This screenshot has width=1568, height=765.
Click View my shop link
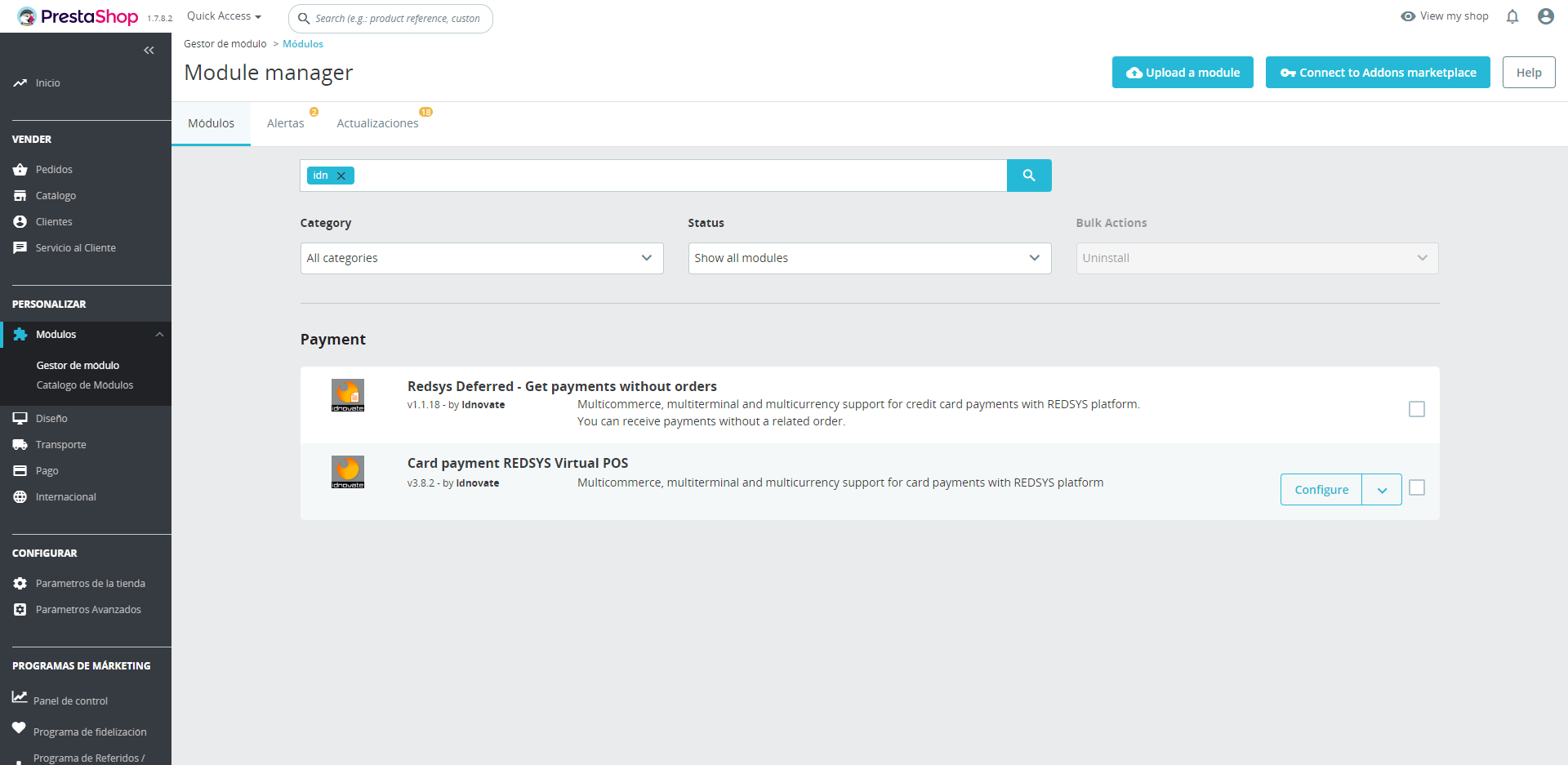click(x=1445, y=16)
